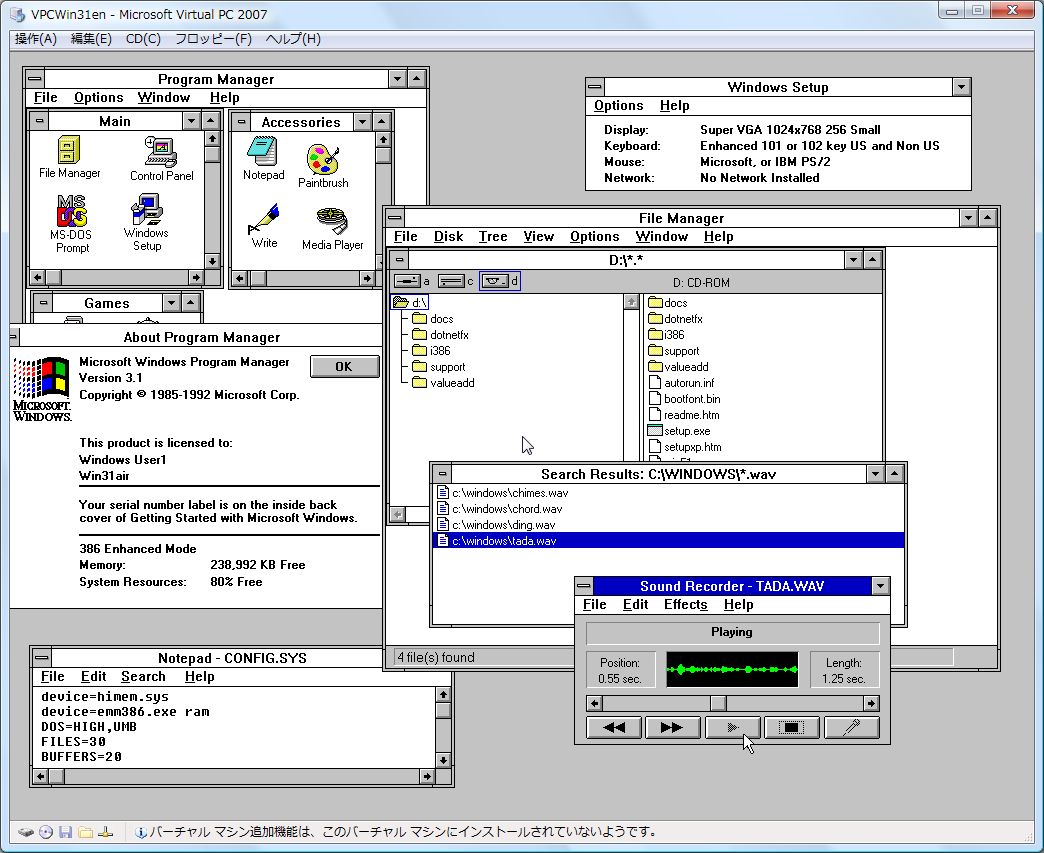Click the microphone record button
This screenshot has width=1044, height=853.
point(852,727)
